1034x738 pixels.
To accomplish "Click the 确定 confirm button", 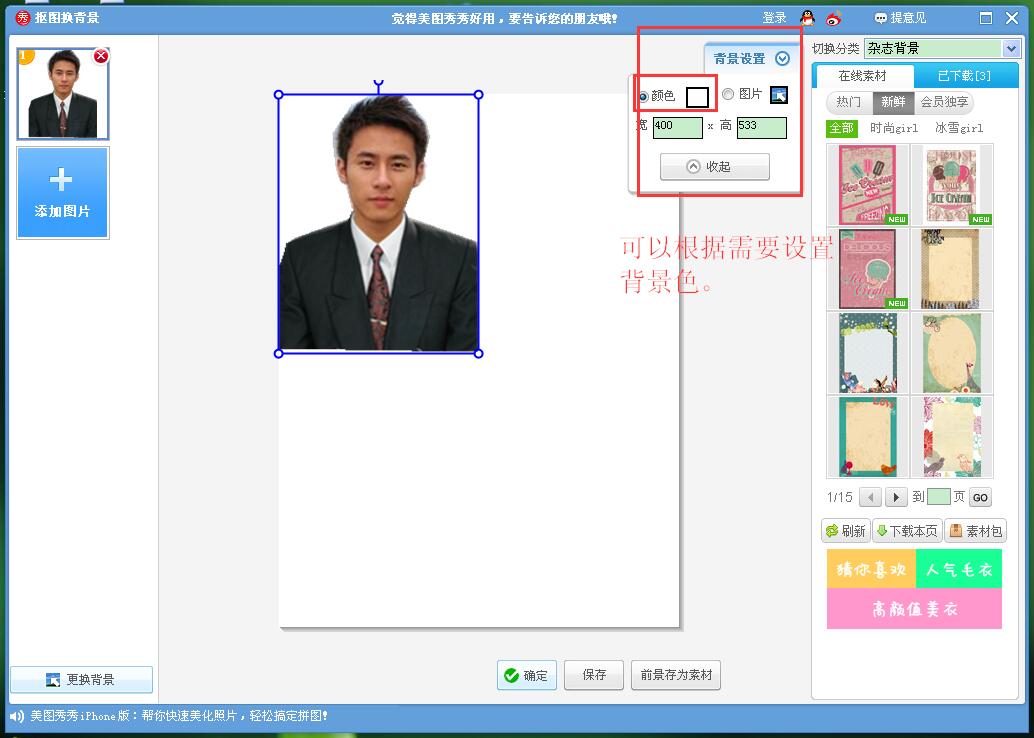I will 526,675.
